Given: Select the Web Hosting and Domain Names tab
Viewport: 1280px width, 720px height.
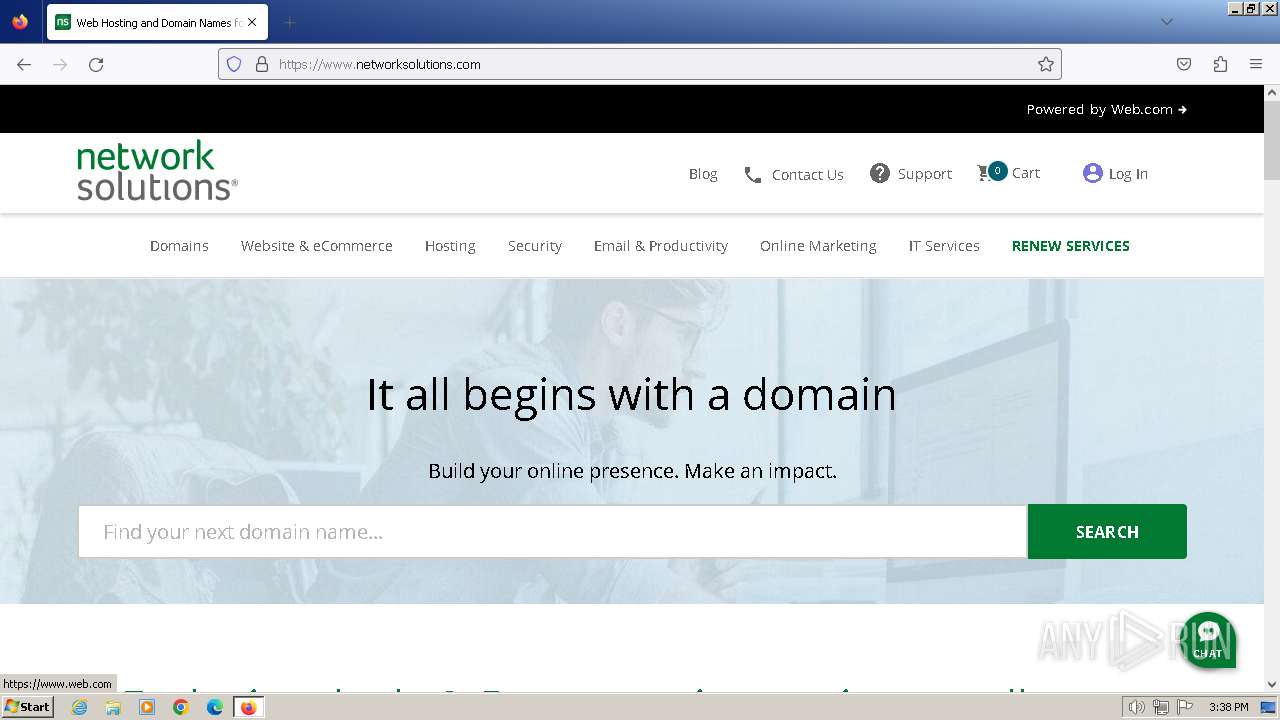Looking at the screenshot, I should pos(155,22).
